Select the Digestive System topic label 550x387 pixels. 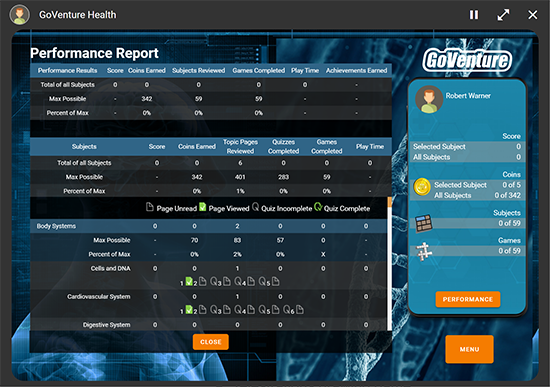tap(106, 325)
